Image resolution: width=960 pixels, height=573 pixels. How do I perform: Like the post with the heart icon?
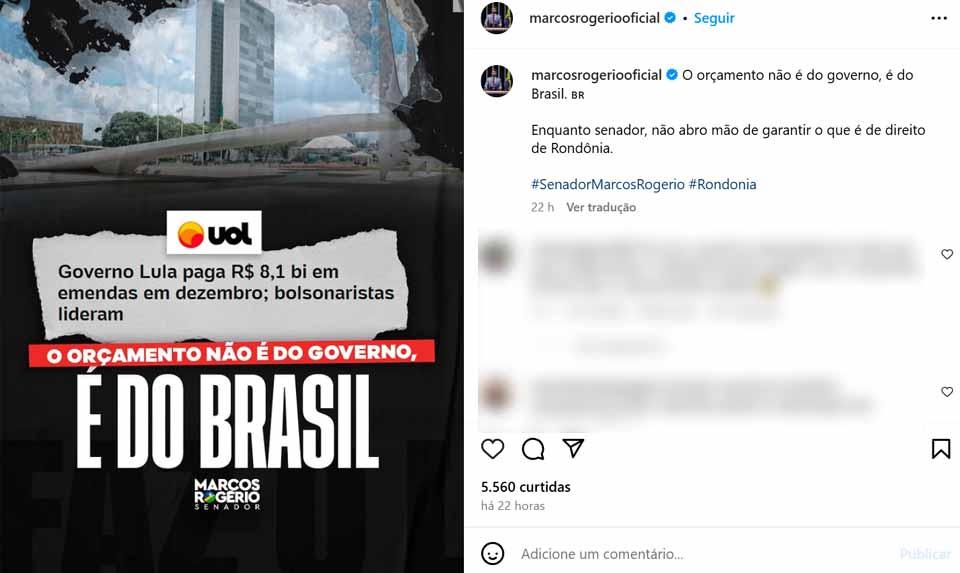(492, 449)
